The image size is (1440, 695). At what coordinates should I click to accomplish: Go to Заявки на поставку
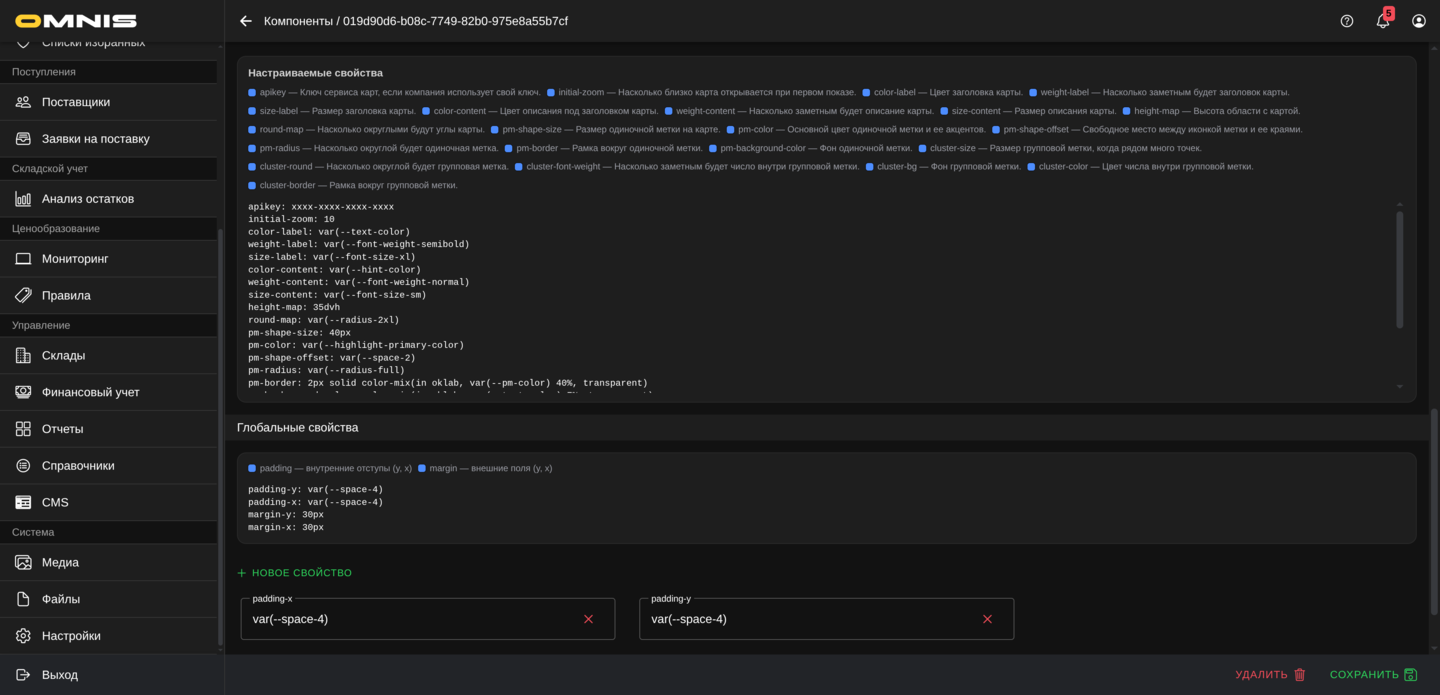[x=95, y=139]
